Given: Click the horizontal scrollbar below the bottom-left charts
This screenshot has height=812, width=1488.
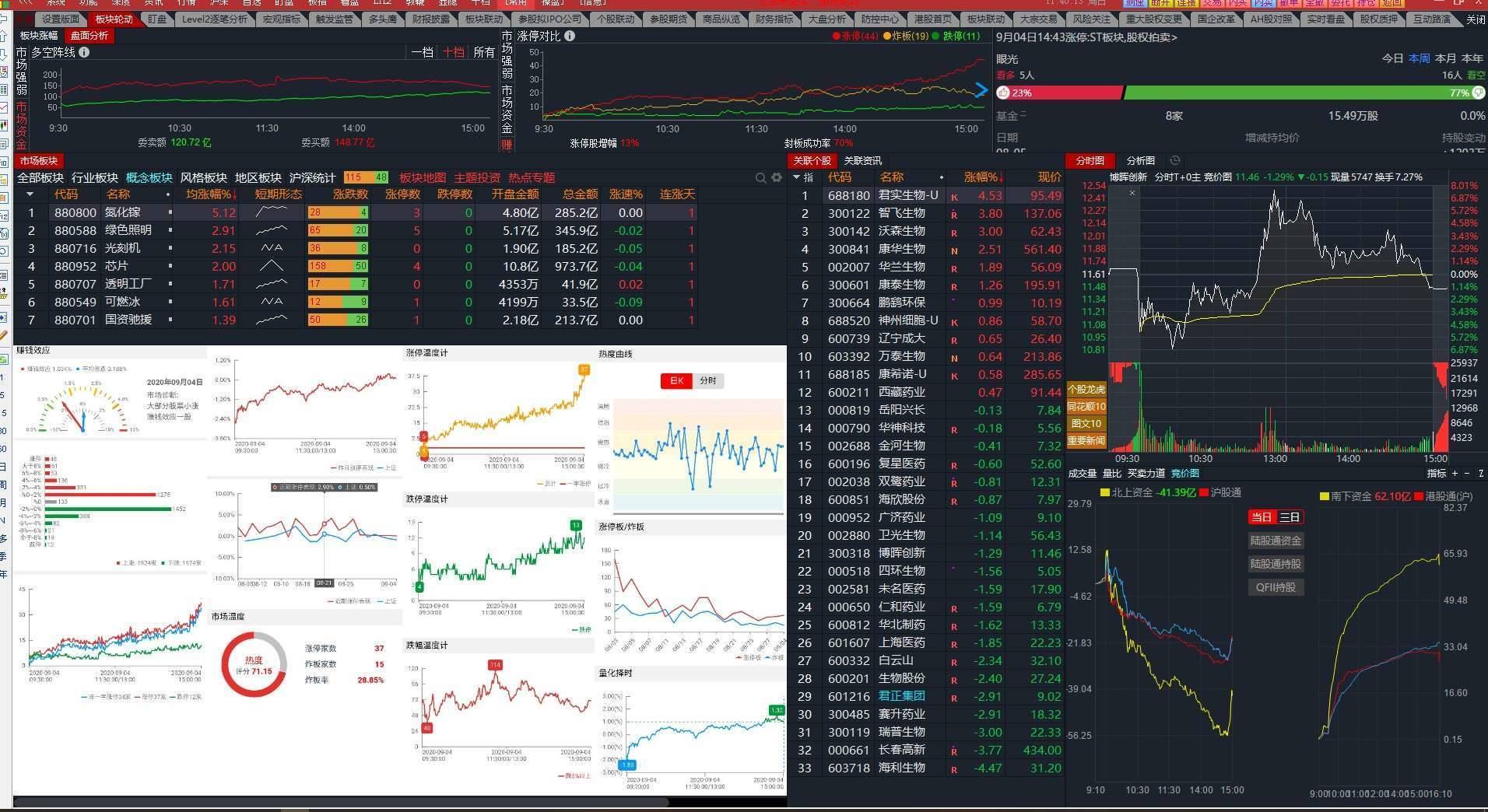Looking at the screenshot, I should (x=341, y=802).
